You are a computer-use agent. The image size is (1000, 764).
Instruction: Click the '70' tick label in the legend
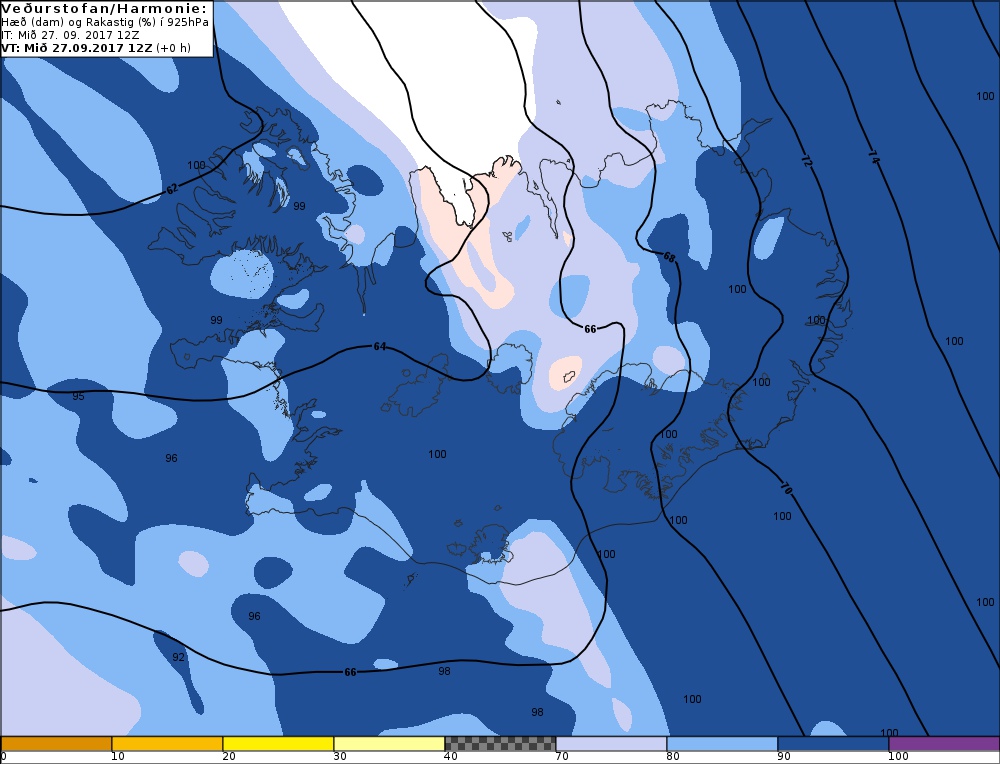[x=562, y=757]
